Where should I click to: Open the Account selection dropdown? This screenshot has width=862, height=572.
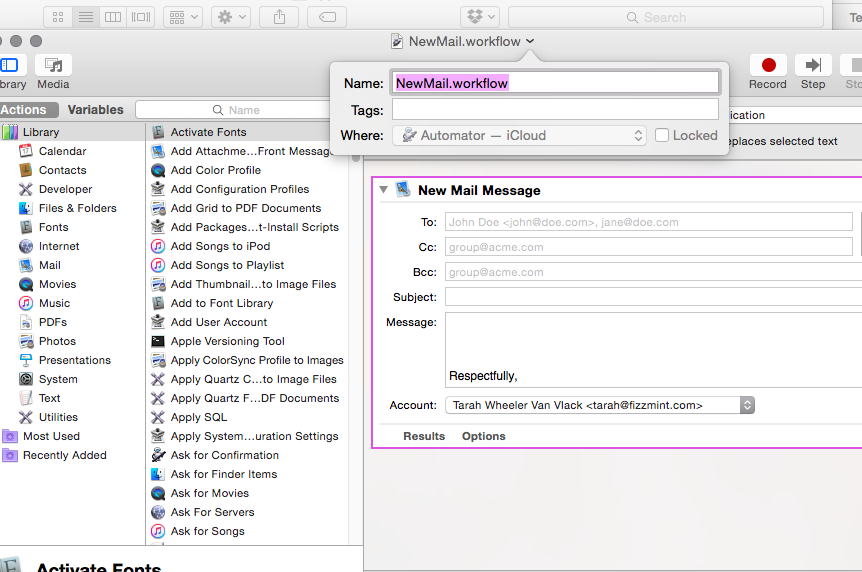(x=600, y=405)
